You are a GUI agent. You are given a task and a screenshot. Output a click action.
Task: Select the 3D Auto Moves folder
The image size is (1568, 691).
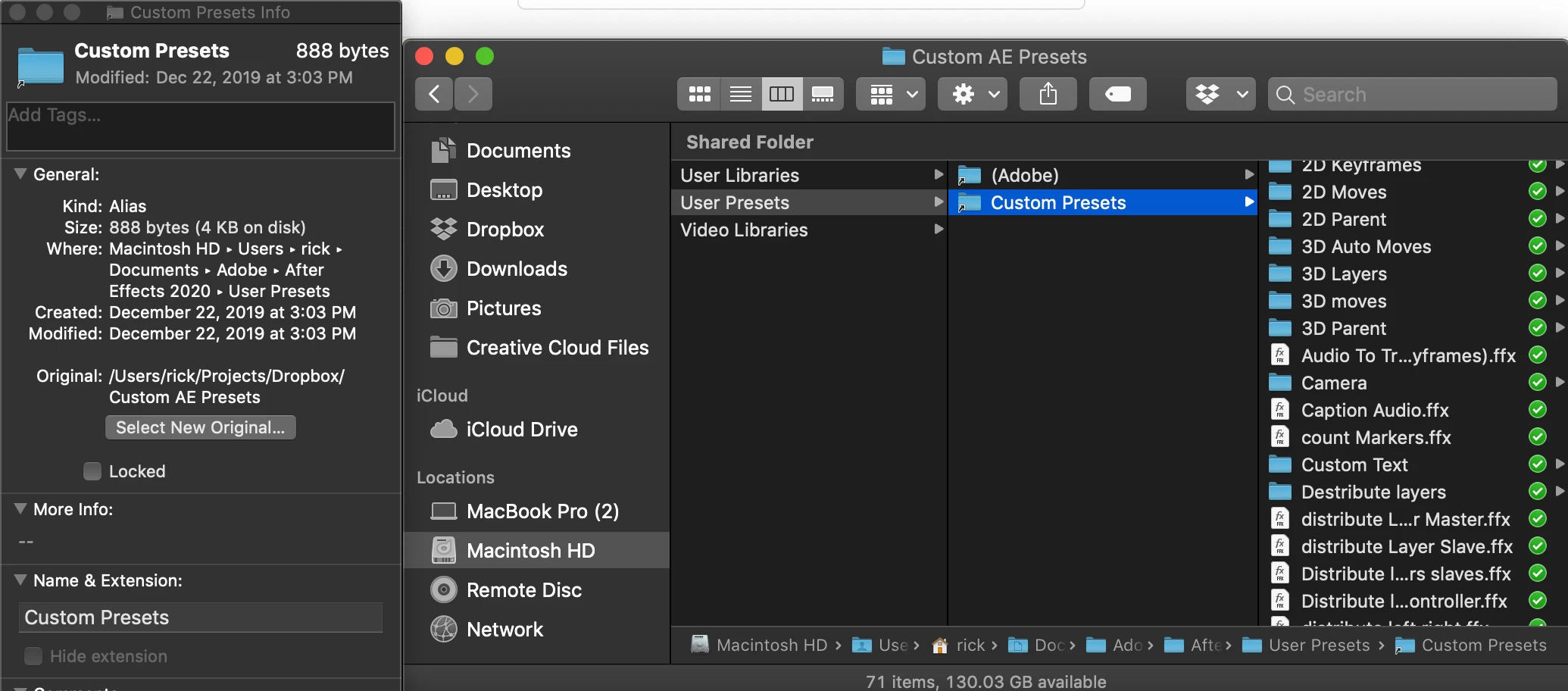[1413, 246]
